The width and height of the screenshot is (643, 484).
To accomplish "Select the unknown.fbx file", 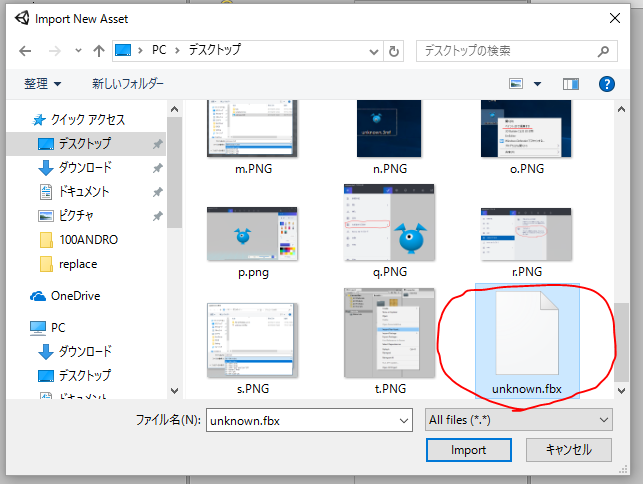I will click(527, 340).
